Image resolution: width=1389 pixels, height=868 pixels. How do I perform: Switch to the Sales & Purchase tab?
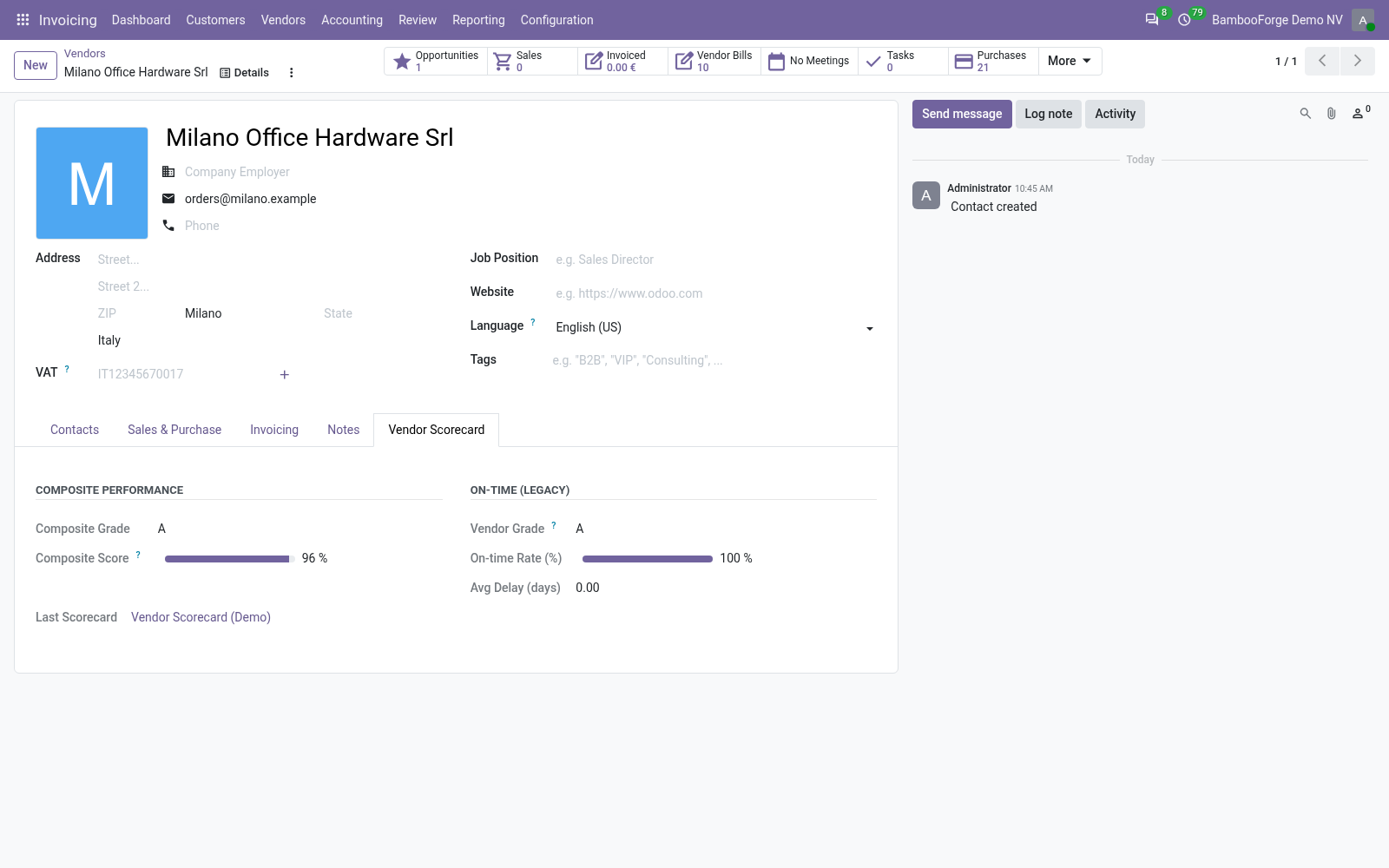174,430
